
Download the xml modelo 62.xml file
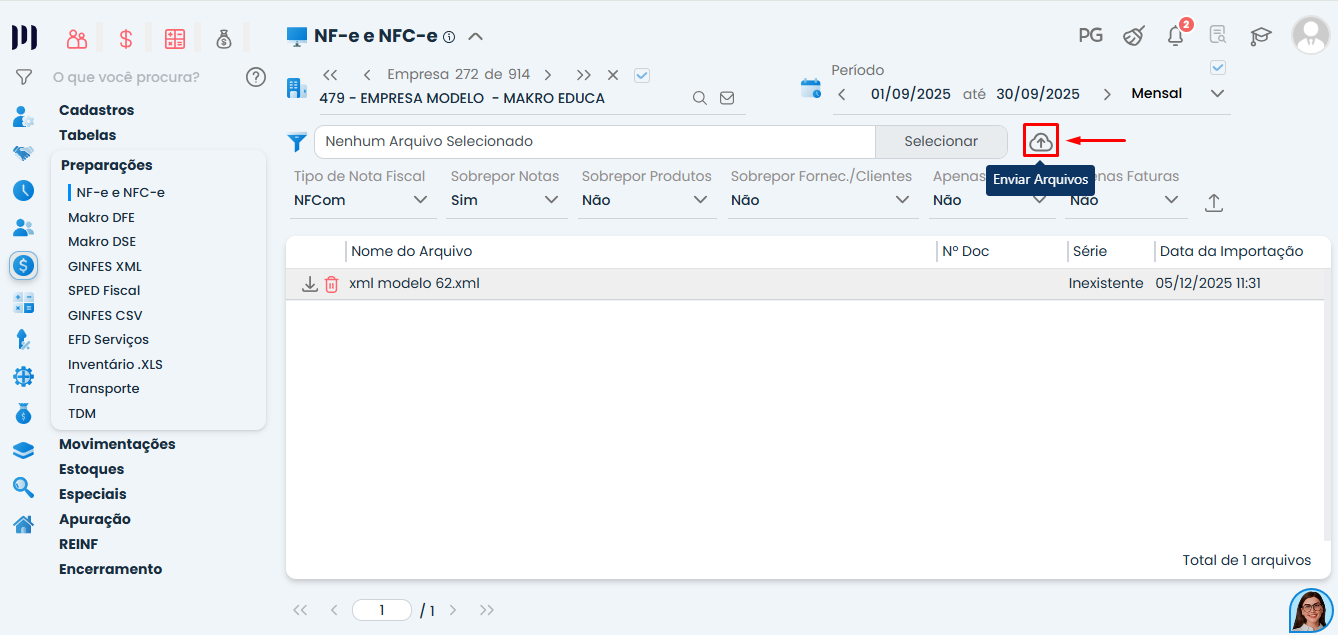point(310,284)
